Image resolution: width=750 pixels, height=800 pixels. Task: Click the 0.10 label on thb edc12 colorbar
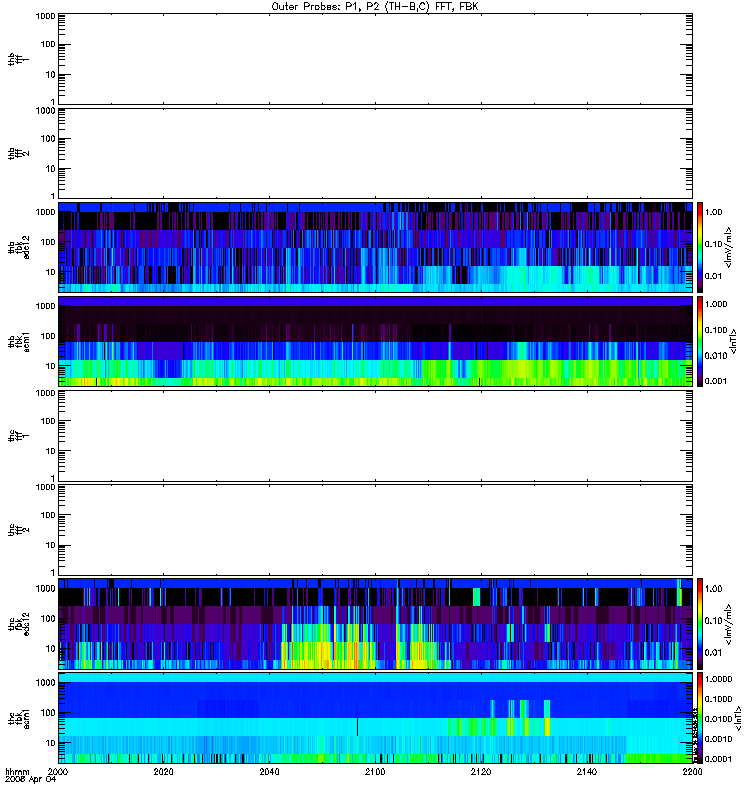713,244
